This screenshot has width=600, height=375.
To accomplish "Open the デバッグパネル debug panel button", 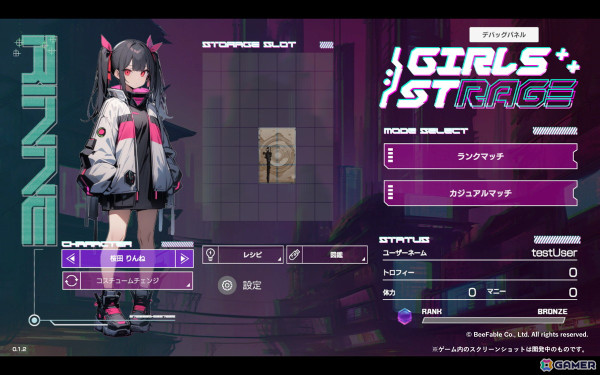I will click(504, 35).
